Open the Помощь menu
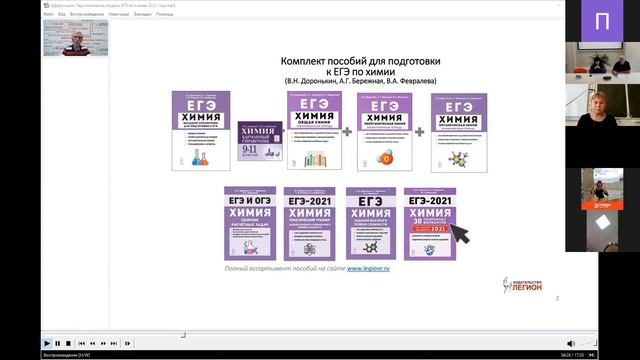Viewport: 640px width, 360px height. 164,14
